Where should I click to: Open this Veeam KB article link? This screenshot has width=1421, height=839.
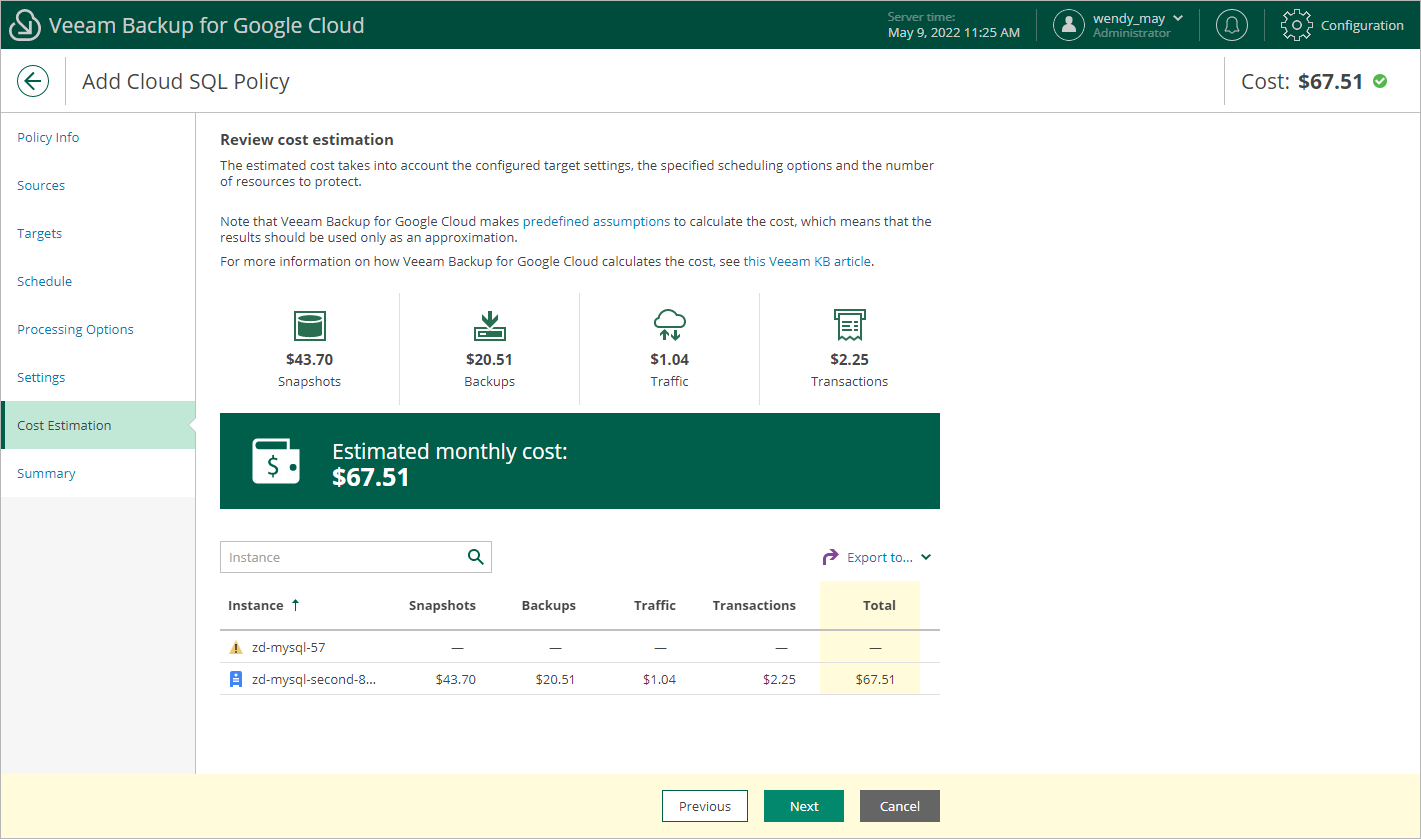[808, 261]
